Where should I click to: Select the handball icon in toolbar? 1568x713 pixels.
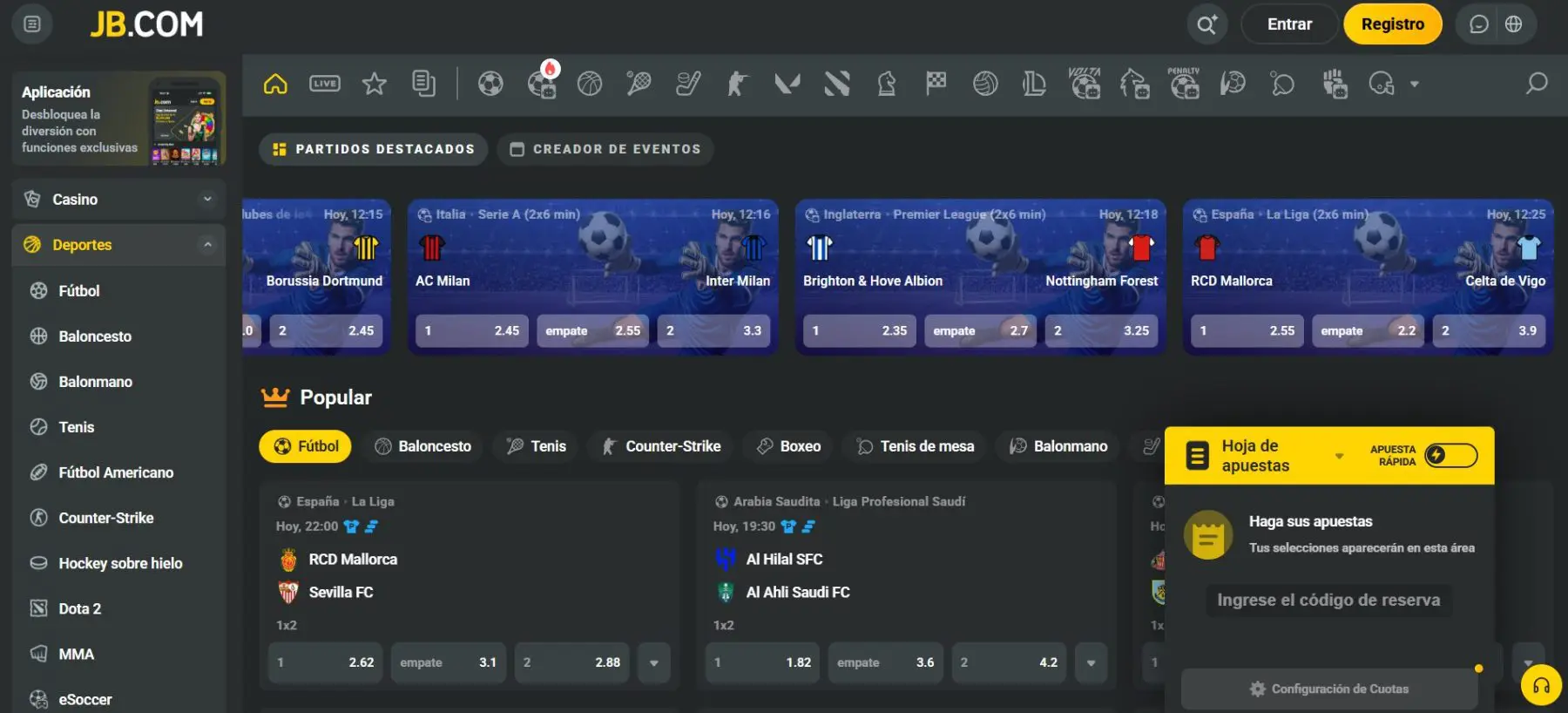1233,84
